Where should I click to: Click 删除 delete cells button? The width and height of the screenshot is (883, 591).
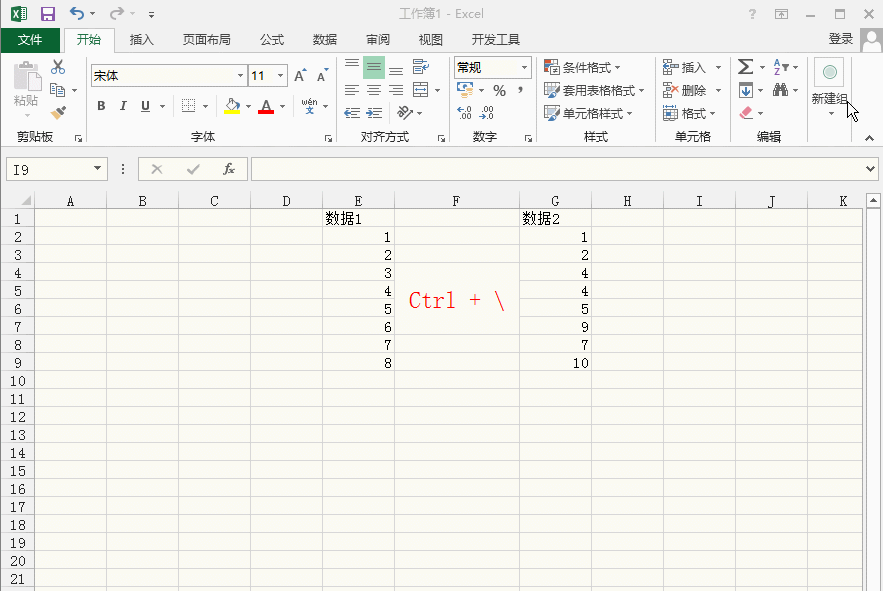coord(686,90)
